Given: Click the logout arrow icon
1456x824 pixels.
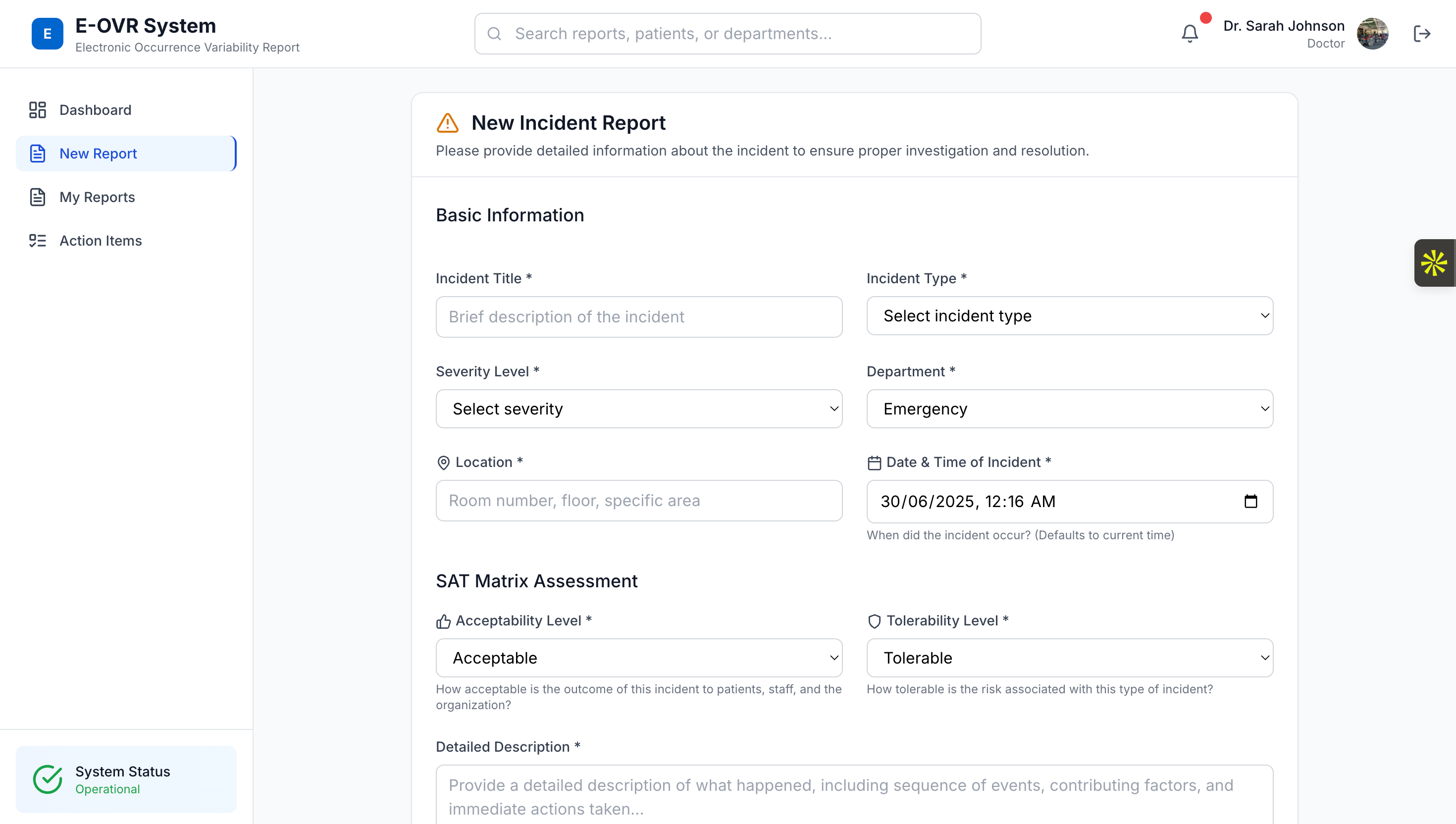Looking at the screenshot, I should click(x=1421, y=34).
